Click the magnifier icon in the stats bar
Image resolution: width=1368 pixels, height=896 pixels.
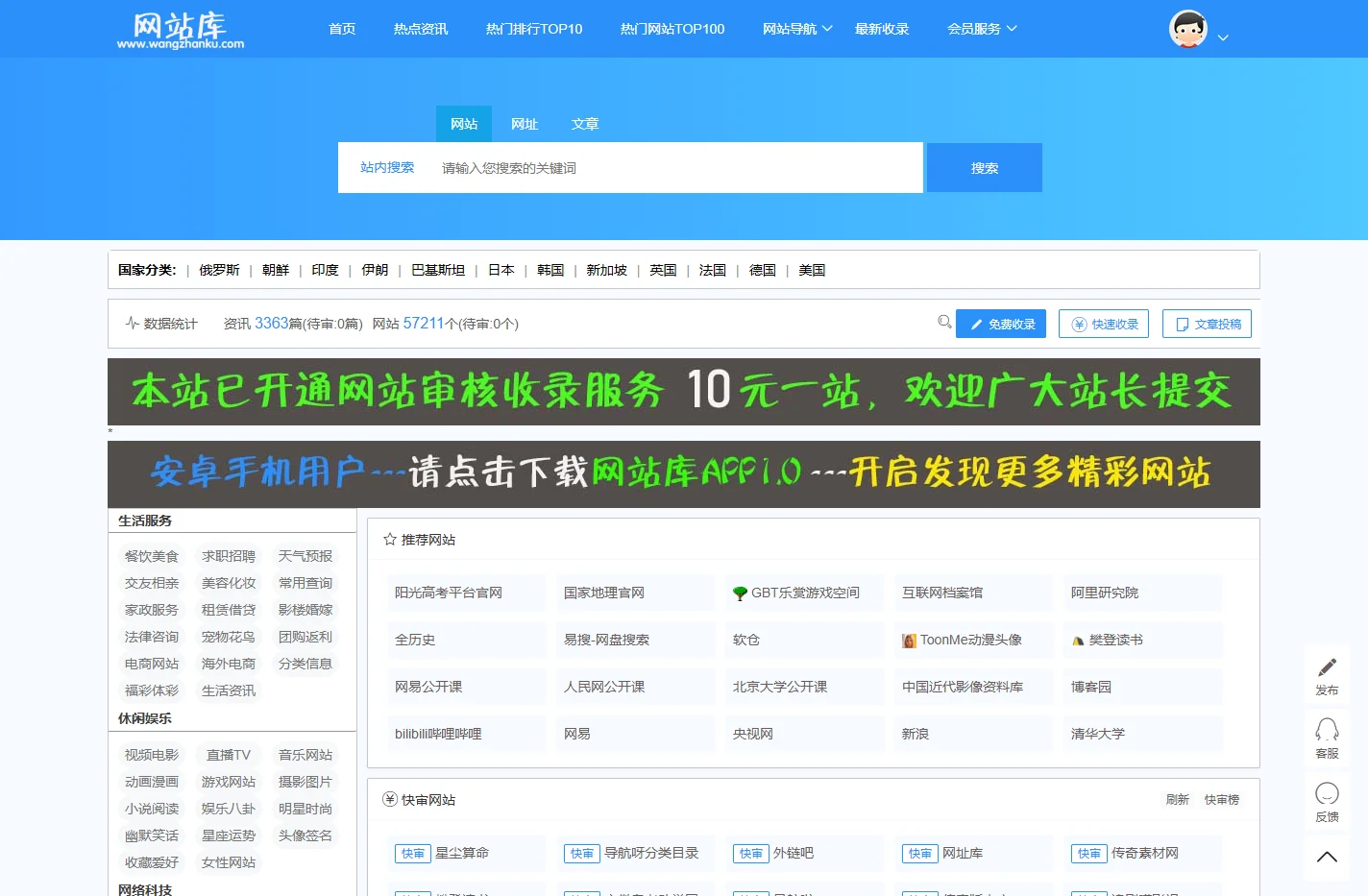[x=944, y=322]
